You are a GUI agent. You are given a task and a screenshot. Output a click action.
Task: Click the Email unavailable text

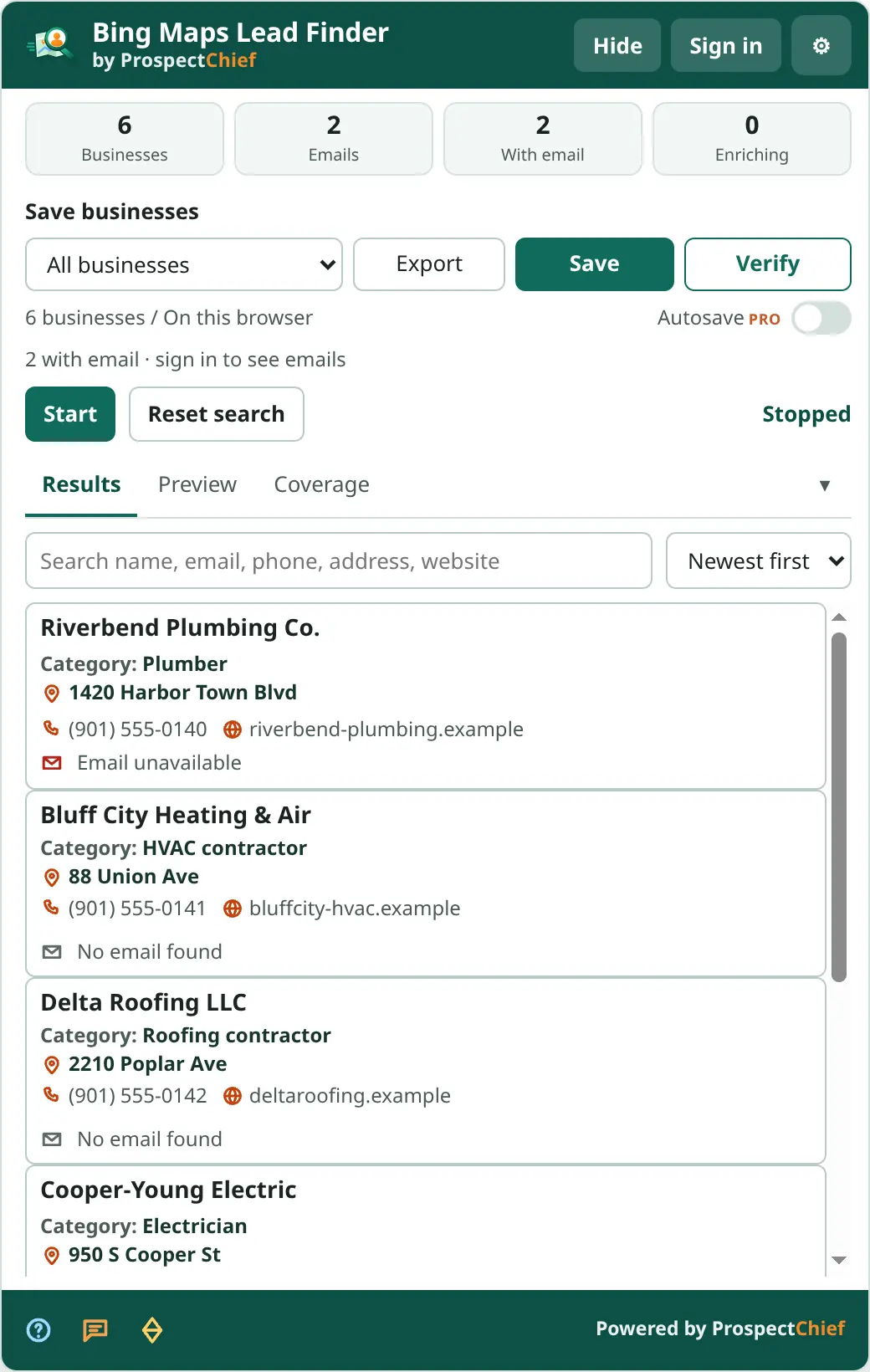tap(159, 763)
